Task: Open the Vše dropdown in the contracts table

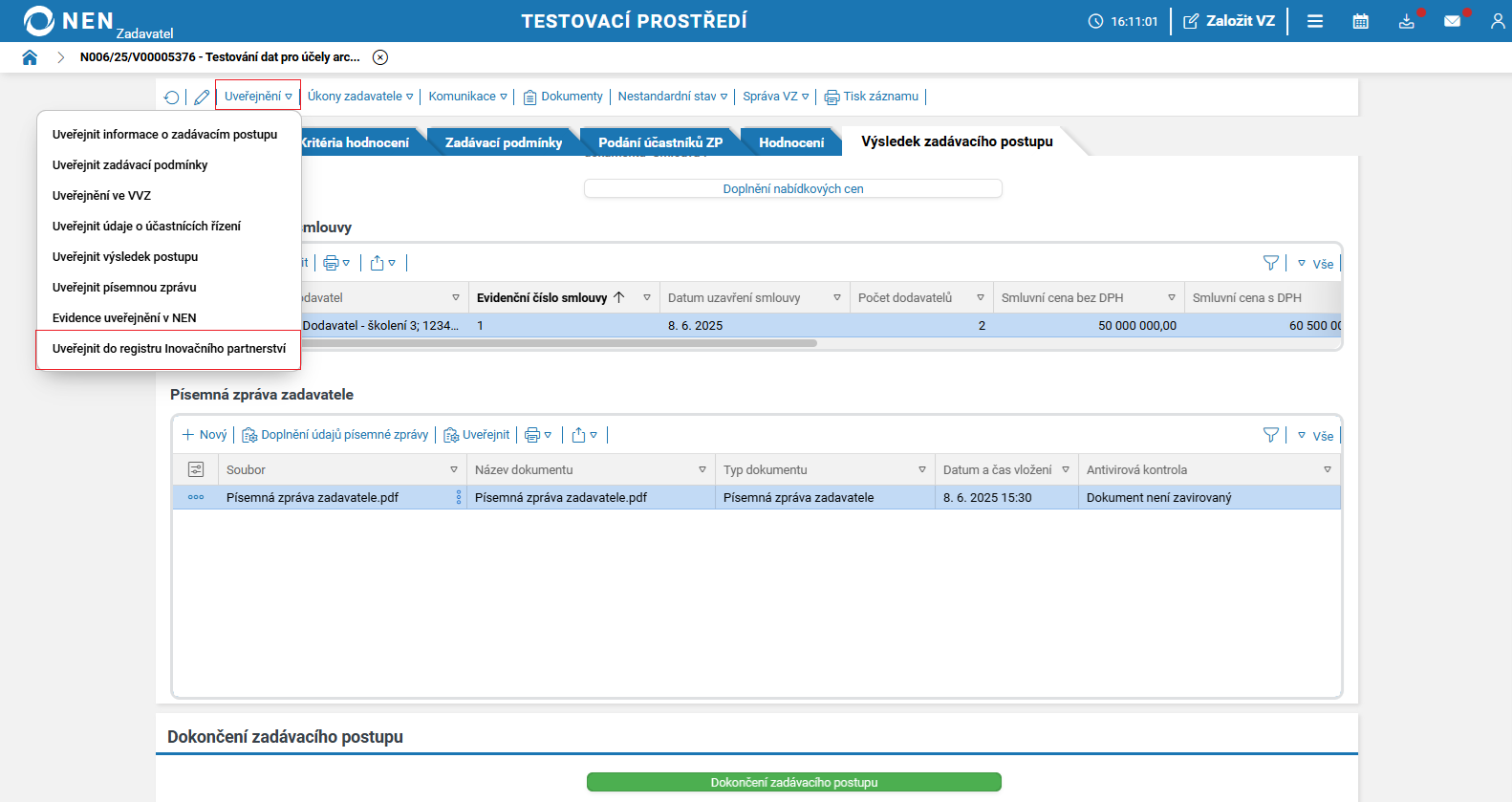Action: tap(1315, 264)
